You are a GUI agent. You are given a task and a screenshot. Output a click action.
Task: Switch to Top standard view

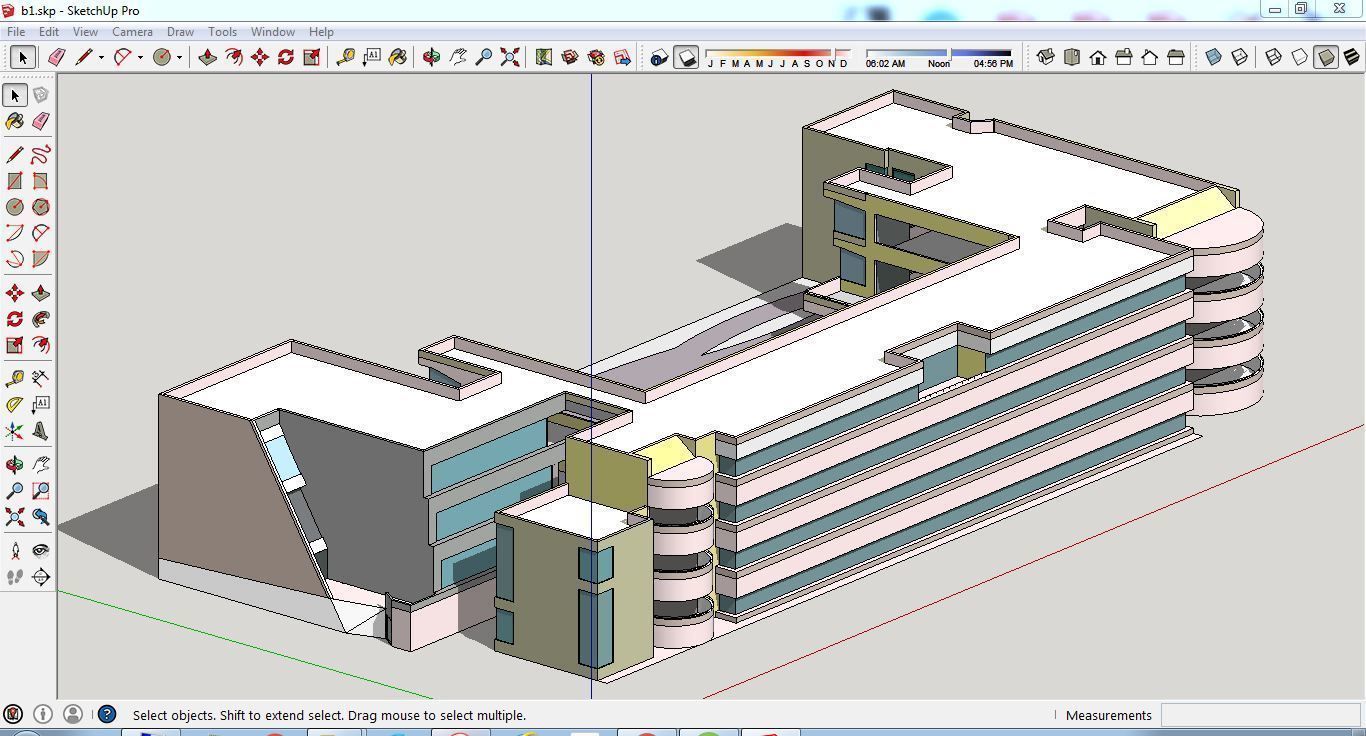pos(1072,57)
